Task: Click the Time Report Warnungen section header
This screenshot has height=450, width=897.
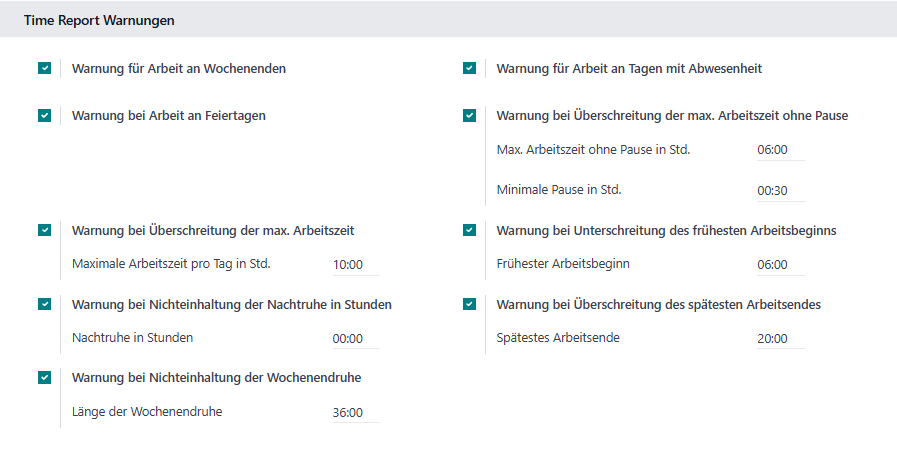Action: pyautogui.click(x=99, y=21)
